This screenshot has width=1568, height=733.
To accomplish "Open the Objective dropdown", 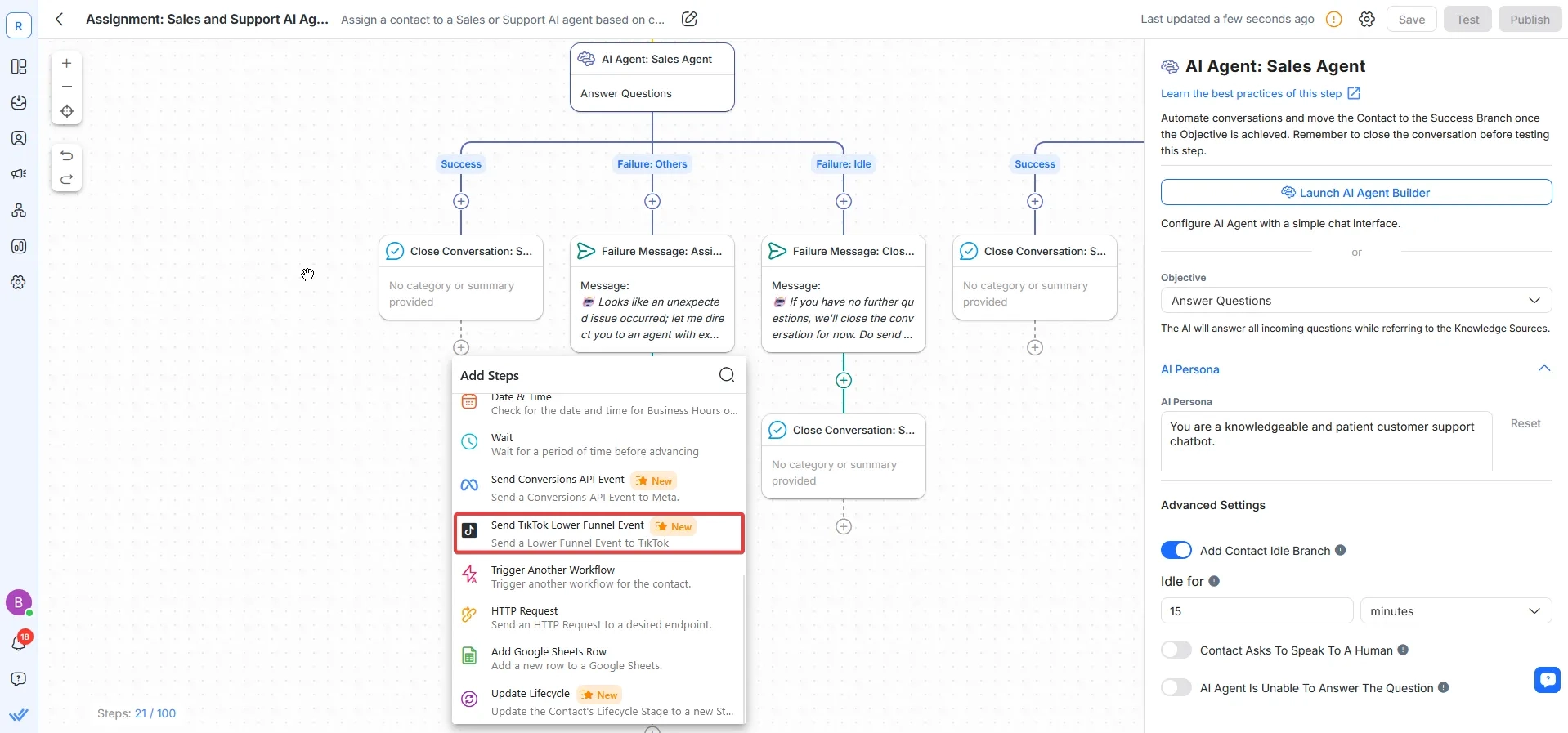I will pyautogui.click(x=1356, y=301).
